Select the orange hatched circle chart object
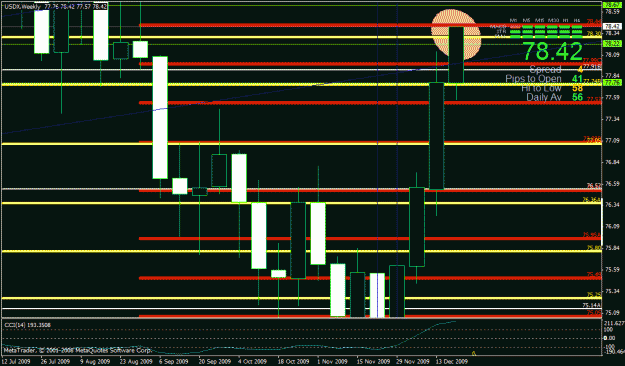This screenshot has height=366, width=625. click(456, 34)
